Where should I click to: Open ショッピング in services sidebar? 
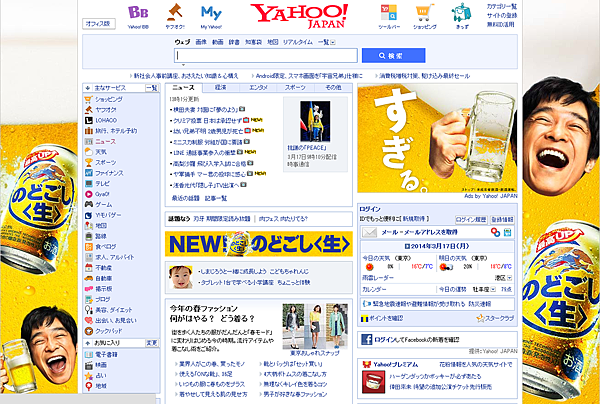click(x=109, y=99)
